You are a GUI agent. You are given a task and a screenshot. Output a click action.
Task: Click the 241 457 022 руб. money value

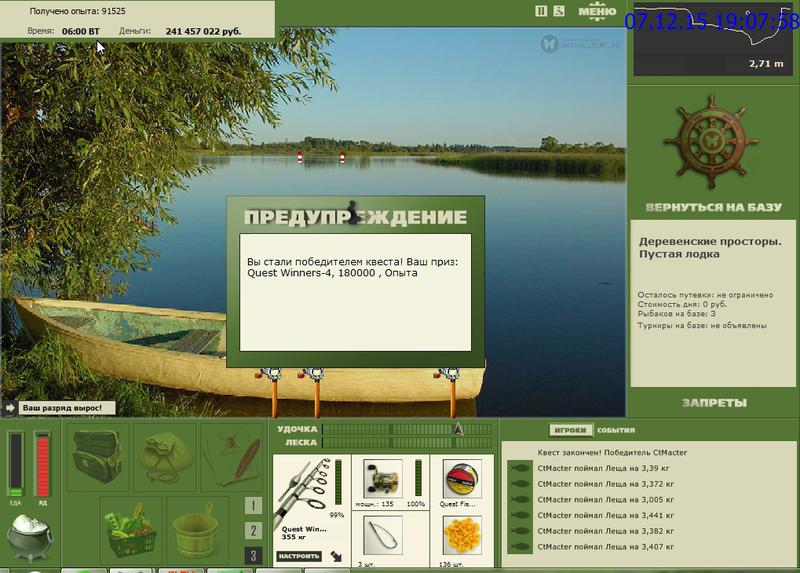point(203,31)
